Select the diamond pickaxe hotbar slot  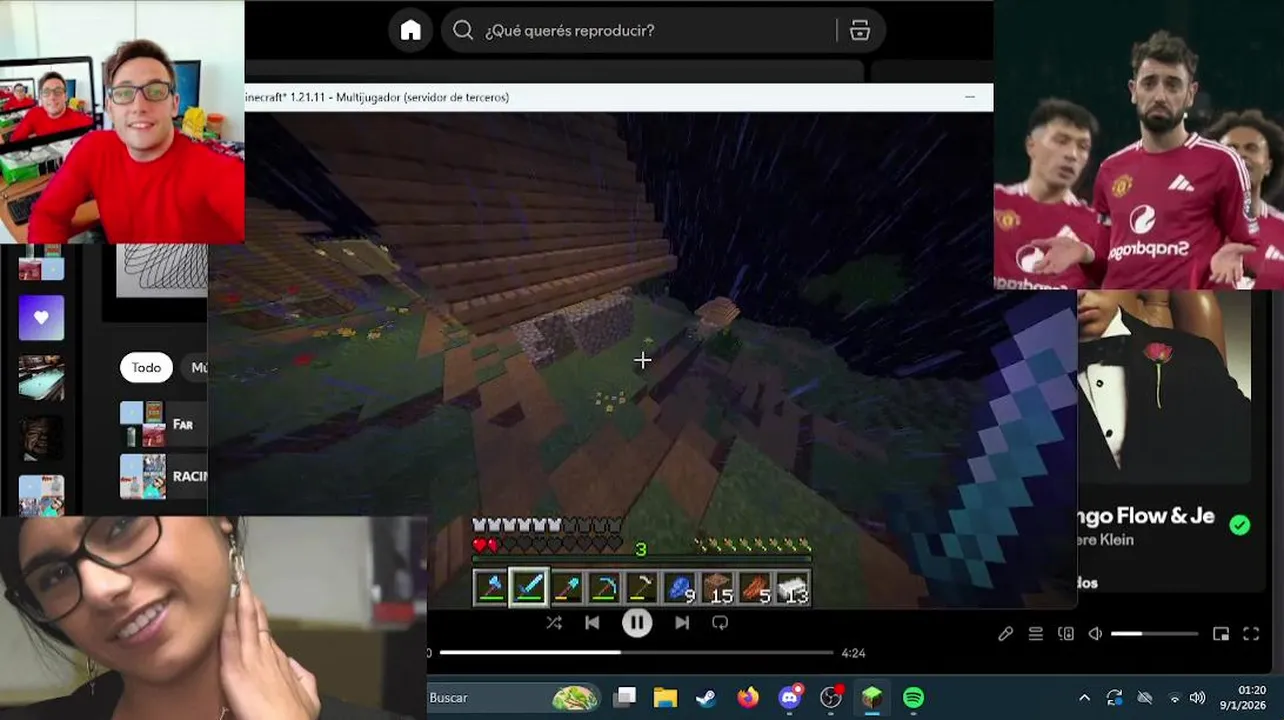coord(604,588)
